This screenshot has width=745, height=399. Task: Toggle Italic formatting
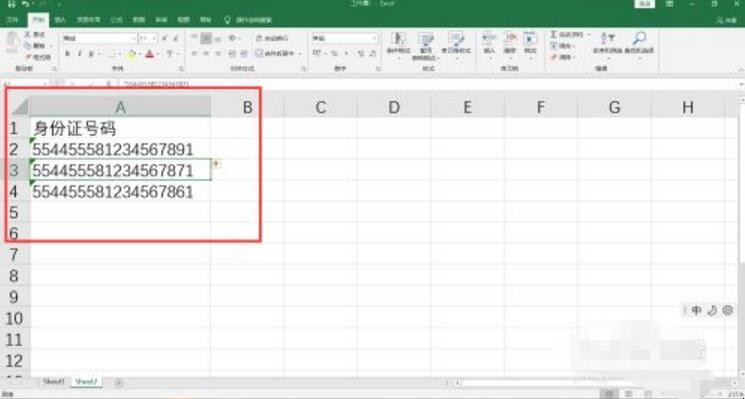[79, 54]
